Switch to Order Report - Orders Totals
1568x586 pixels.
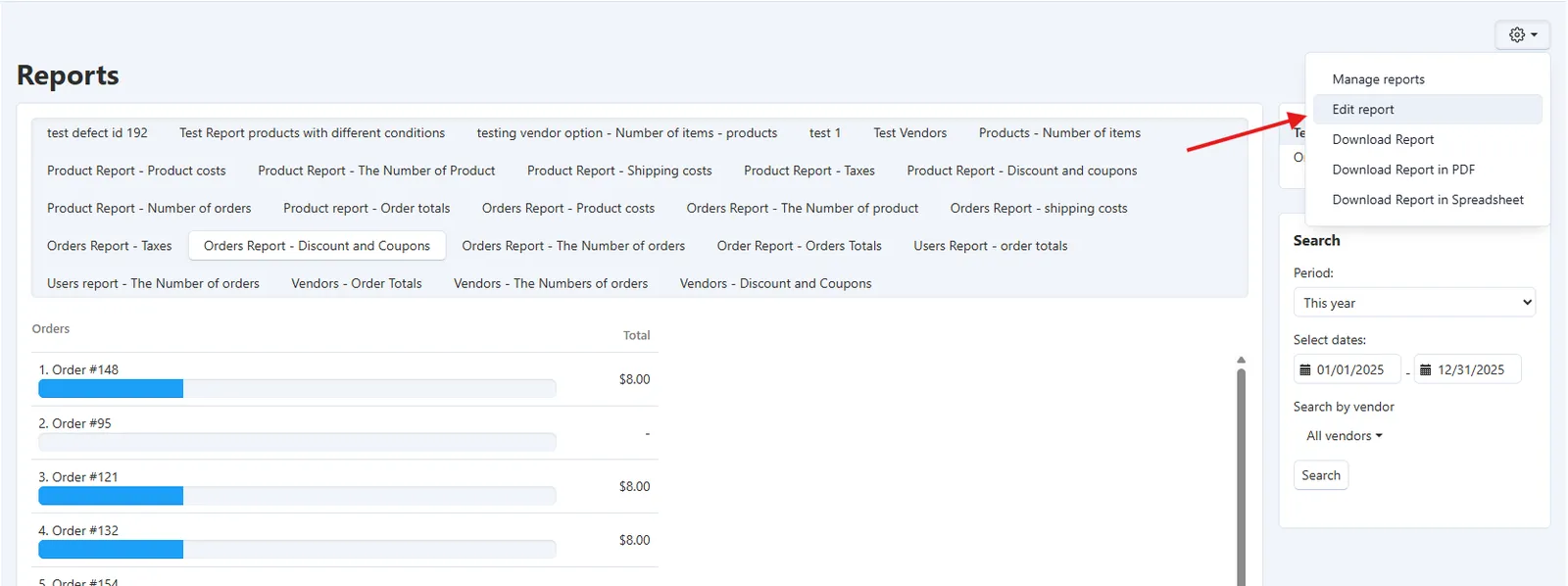[x=800, y=246]
